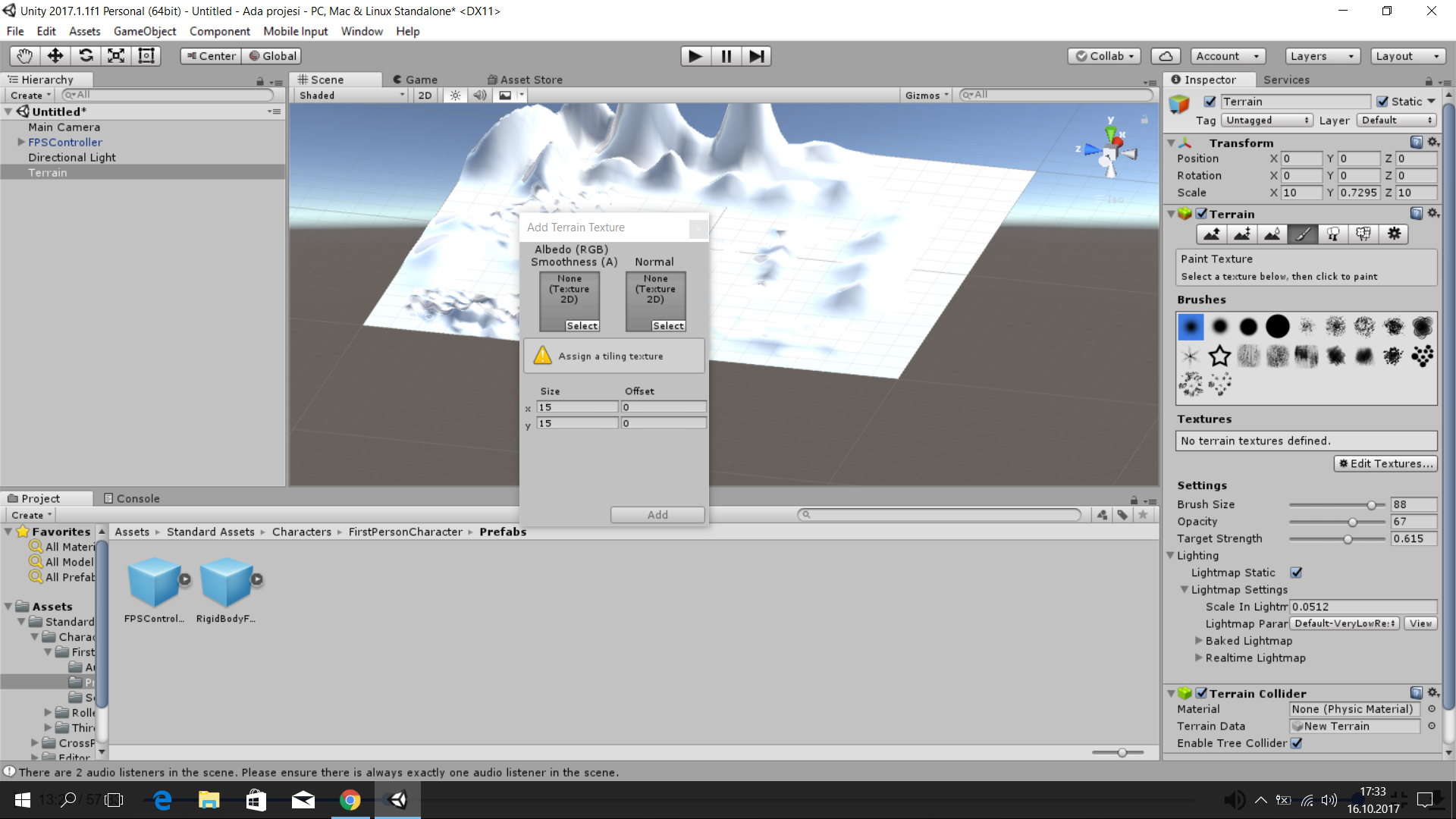Pick the star-shaped brush
Image resolution: width=1456 pixels, height=819 pixels.
(x=1219, y=356)
